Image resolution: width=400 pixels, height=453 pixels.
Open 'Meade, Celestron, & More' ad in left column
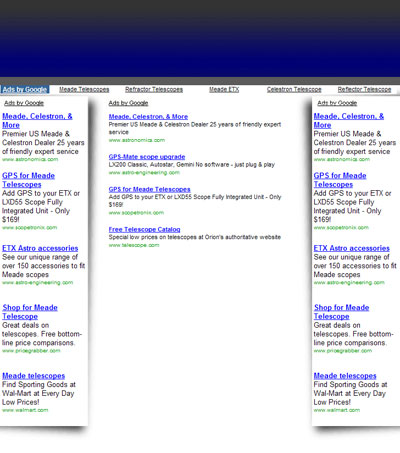pyautogui.click(x=37, y=121)
